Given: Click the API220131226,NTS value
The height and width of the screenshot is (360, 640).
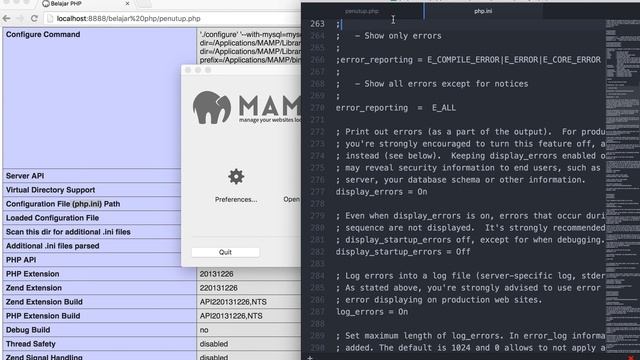Looking at the screenshot, I should tap(233, 302).
